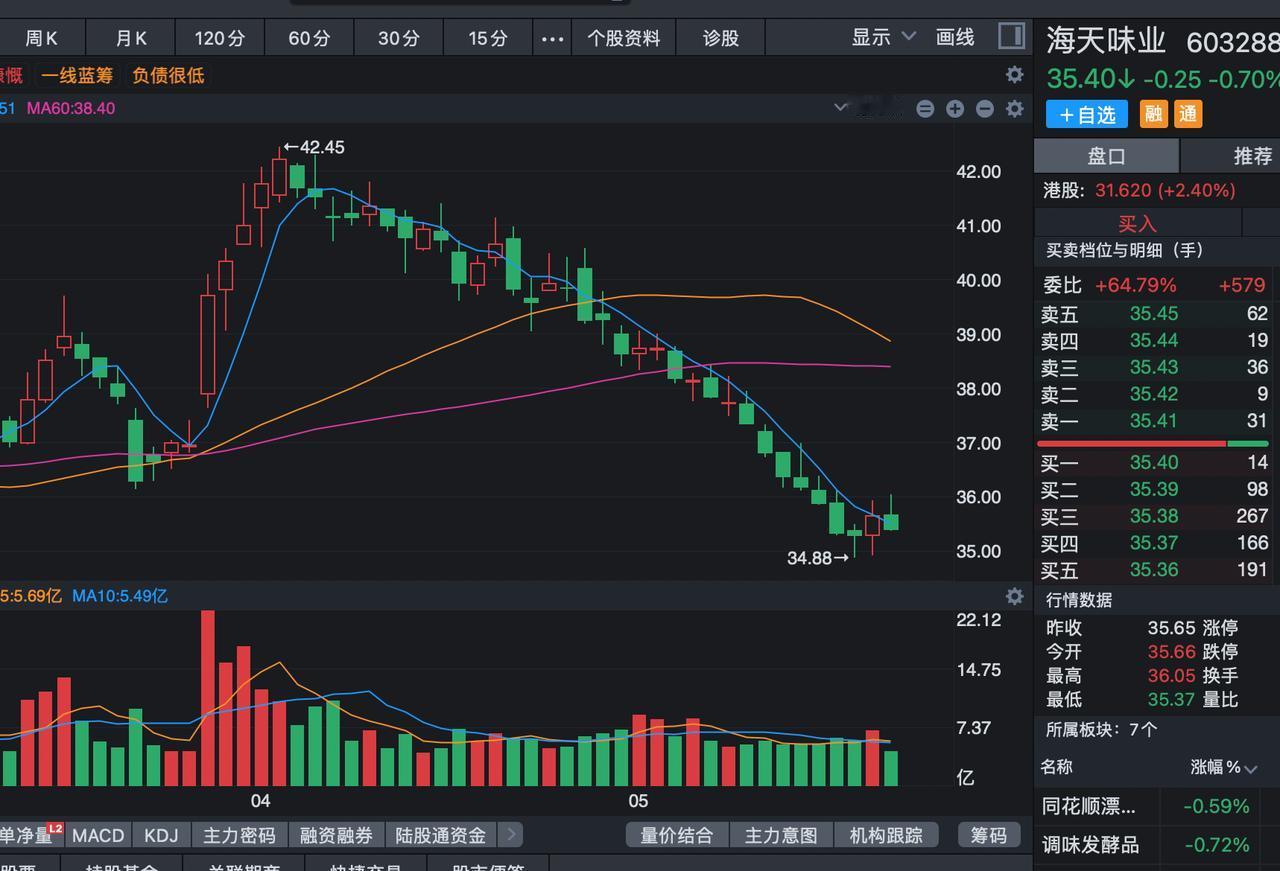Zoom out with the minus-circle icon
This screenshot has width=1280, height=871.
985,109
